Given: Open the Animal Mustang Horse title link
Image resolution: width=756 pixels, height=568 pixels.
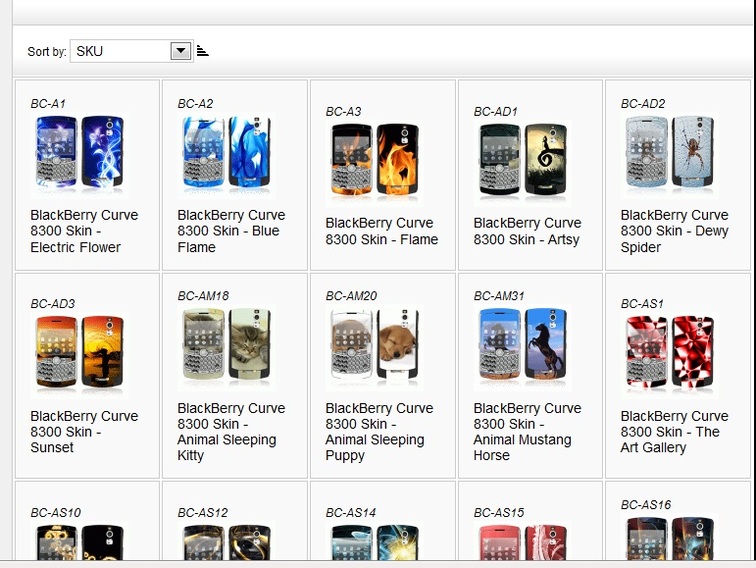Looking at the screenshot, I should [x=526, y=432].
